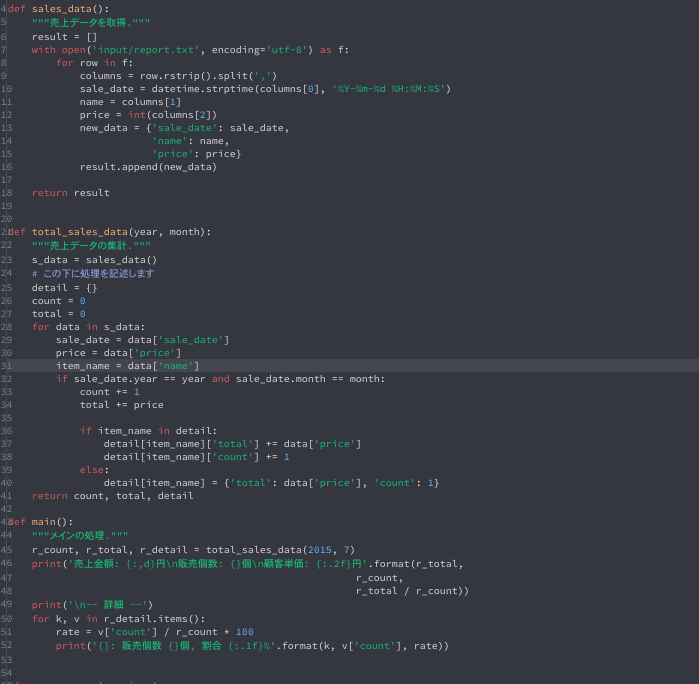The width and height of the screenshot is (699, 684).
Task: Click the 'else:' line
Action: point(95,470)
